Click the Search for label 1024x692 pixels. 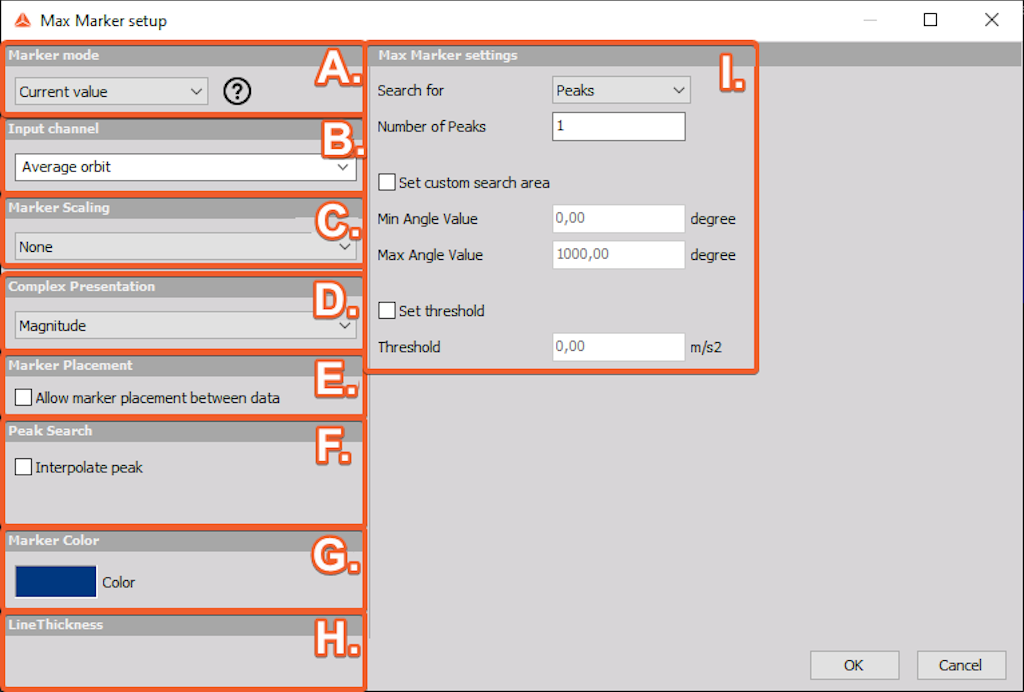click(x=411, y=90)
